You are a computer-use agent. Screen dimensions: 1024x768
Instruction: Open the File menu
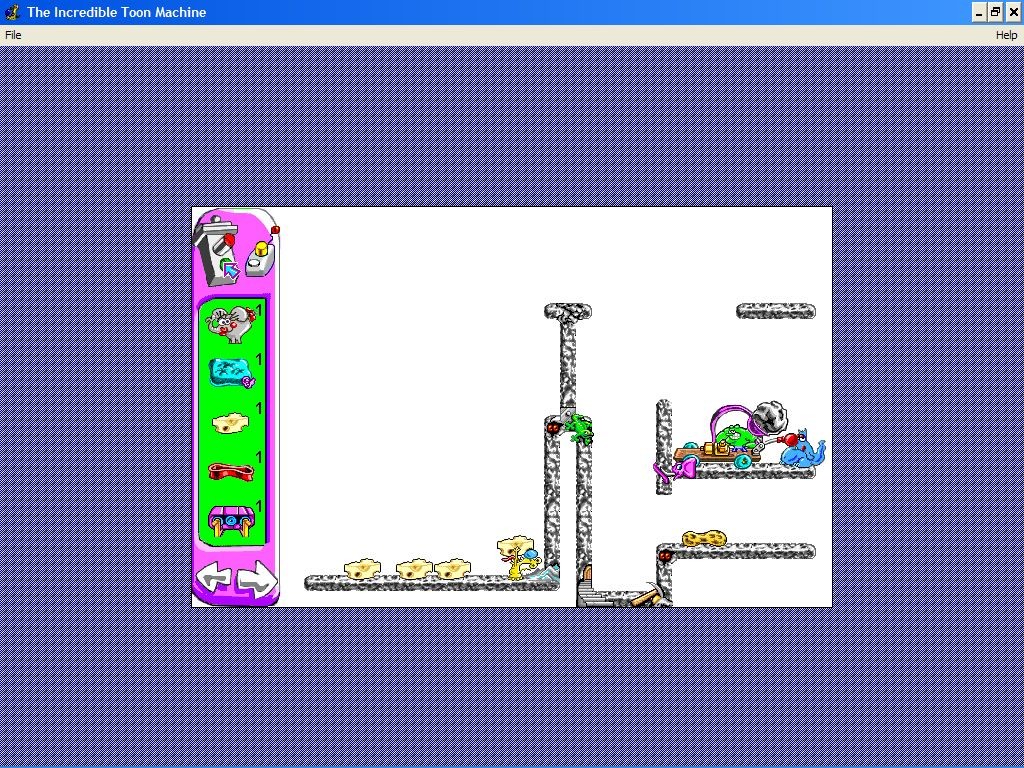[x=13, y=35]
